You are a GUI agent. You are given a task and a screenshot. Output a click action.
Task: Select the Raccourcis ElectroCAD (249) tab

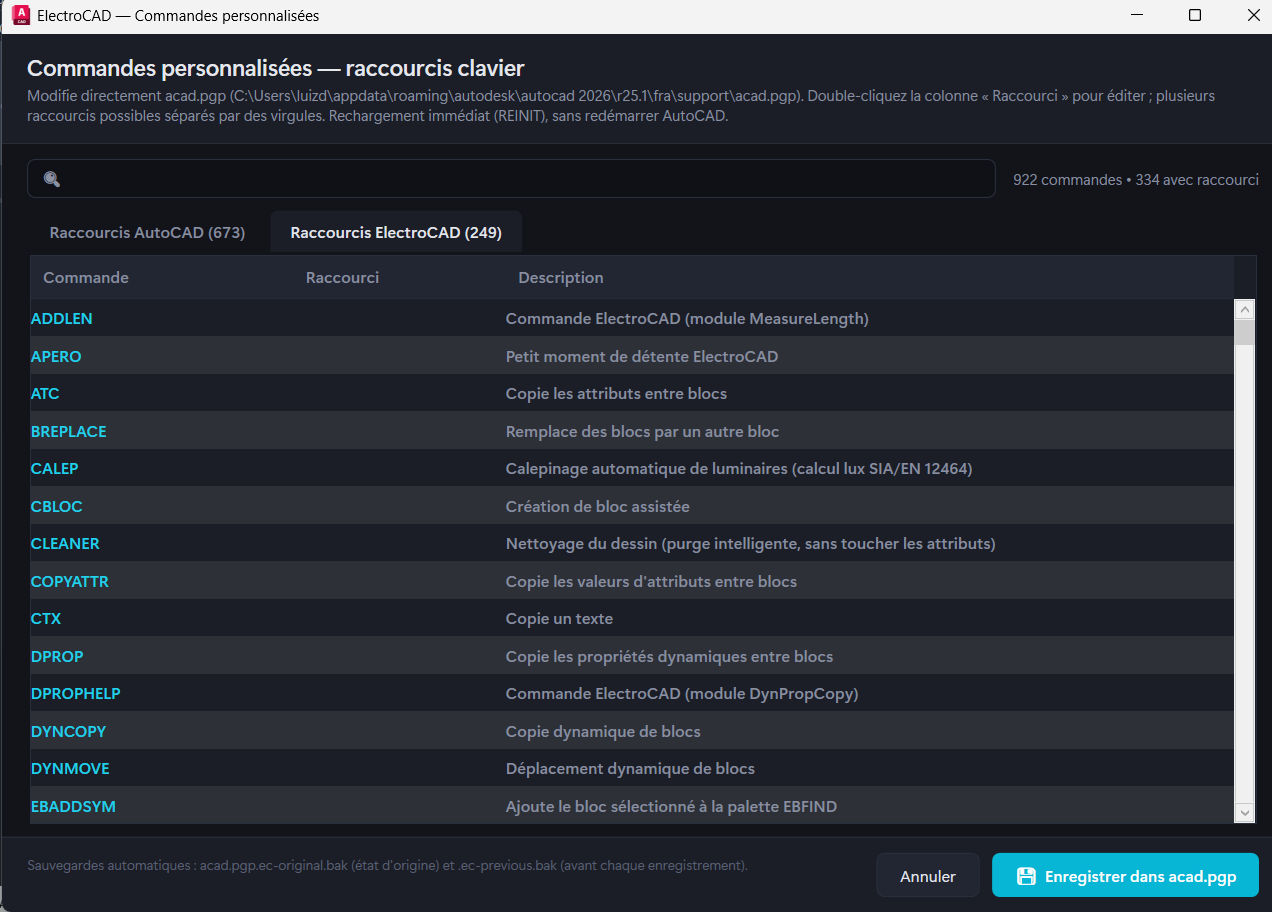396,232
